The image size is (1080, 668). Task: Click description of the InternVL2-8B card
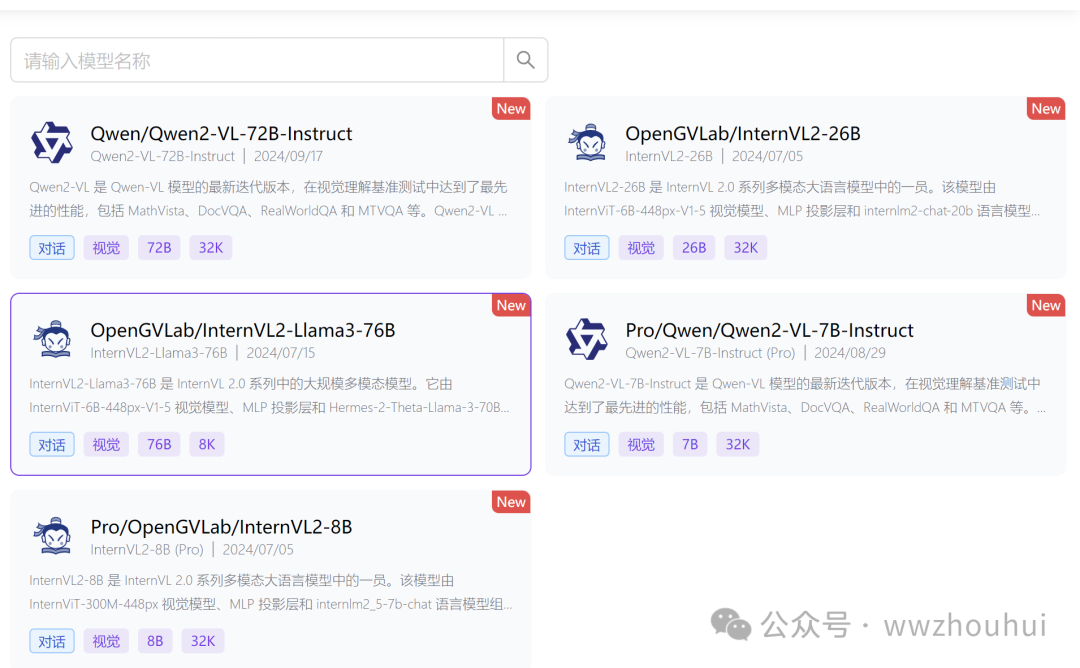271,593
